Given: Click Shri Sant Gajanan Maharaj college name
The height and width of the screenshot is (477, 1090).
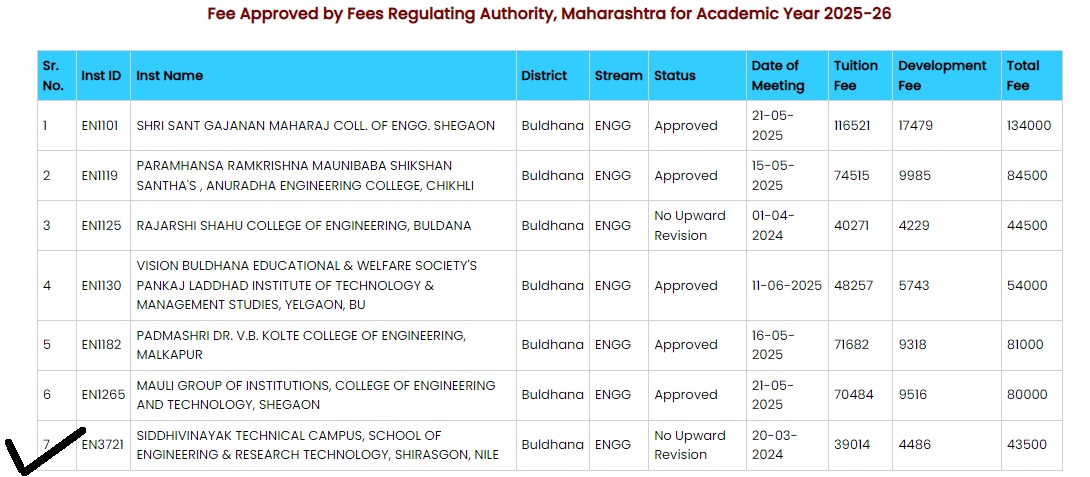Looking at the screenshot, I should point(315,126).
